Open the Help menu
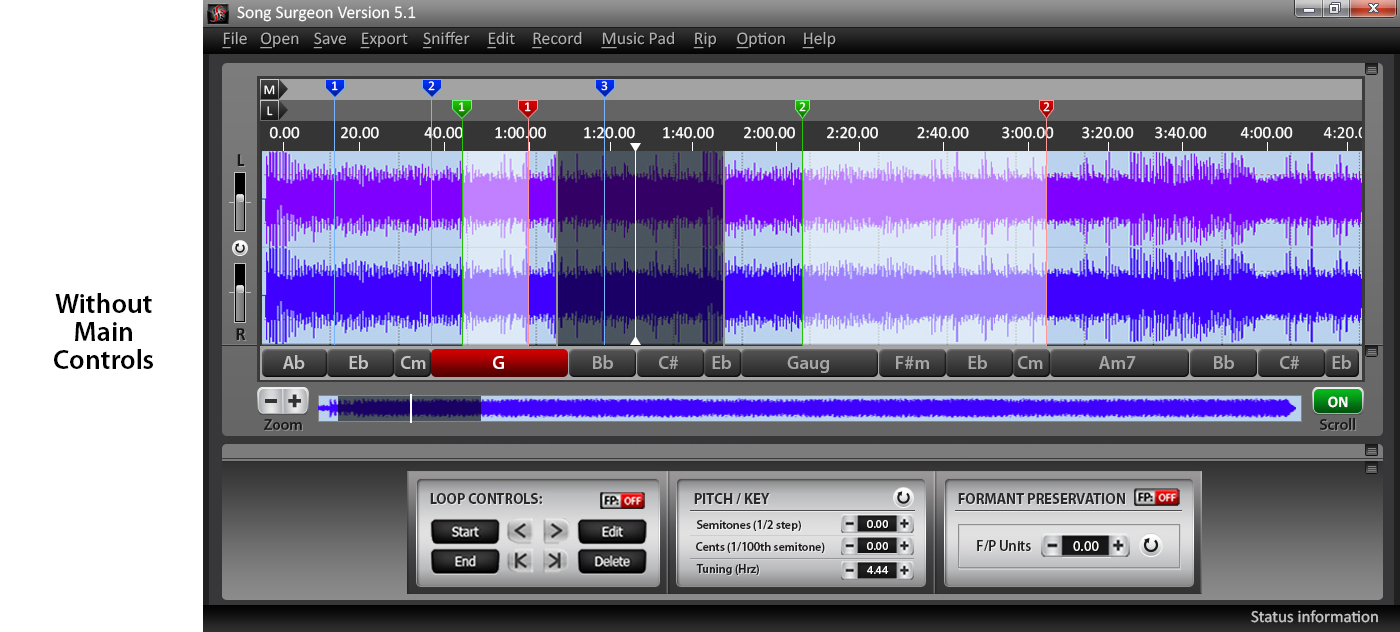The image size is (1400, 632). point(819,39)
